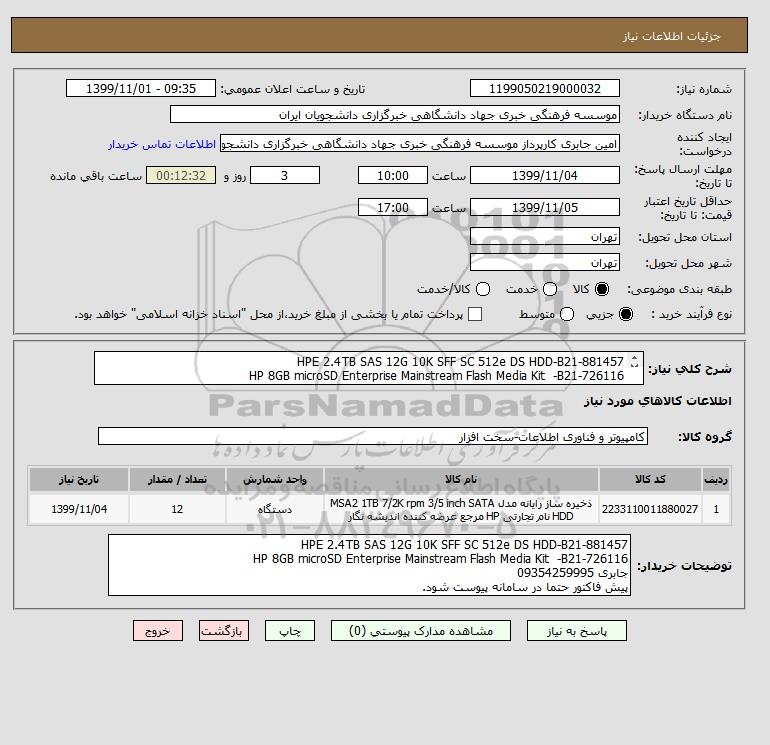Click the شماره نیاز field 1199050219000032
770x745 pixels.
545,88
